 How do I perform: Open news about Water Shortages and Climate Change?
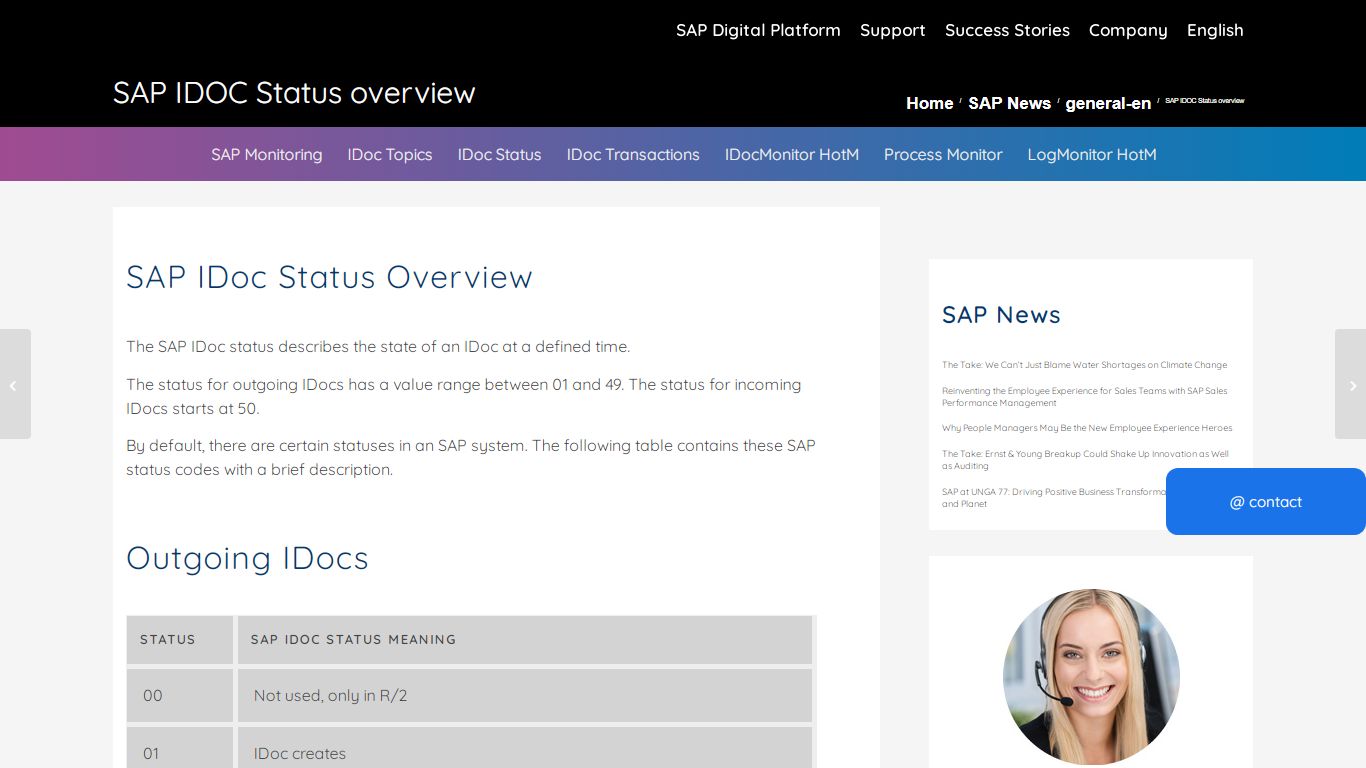1084,365
